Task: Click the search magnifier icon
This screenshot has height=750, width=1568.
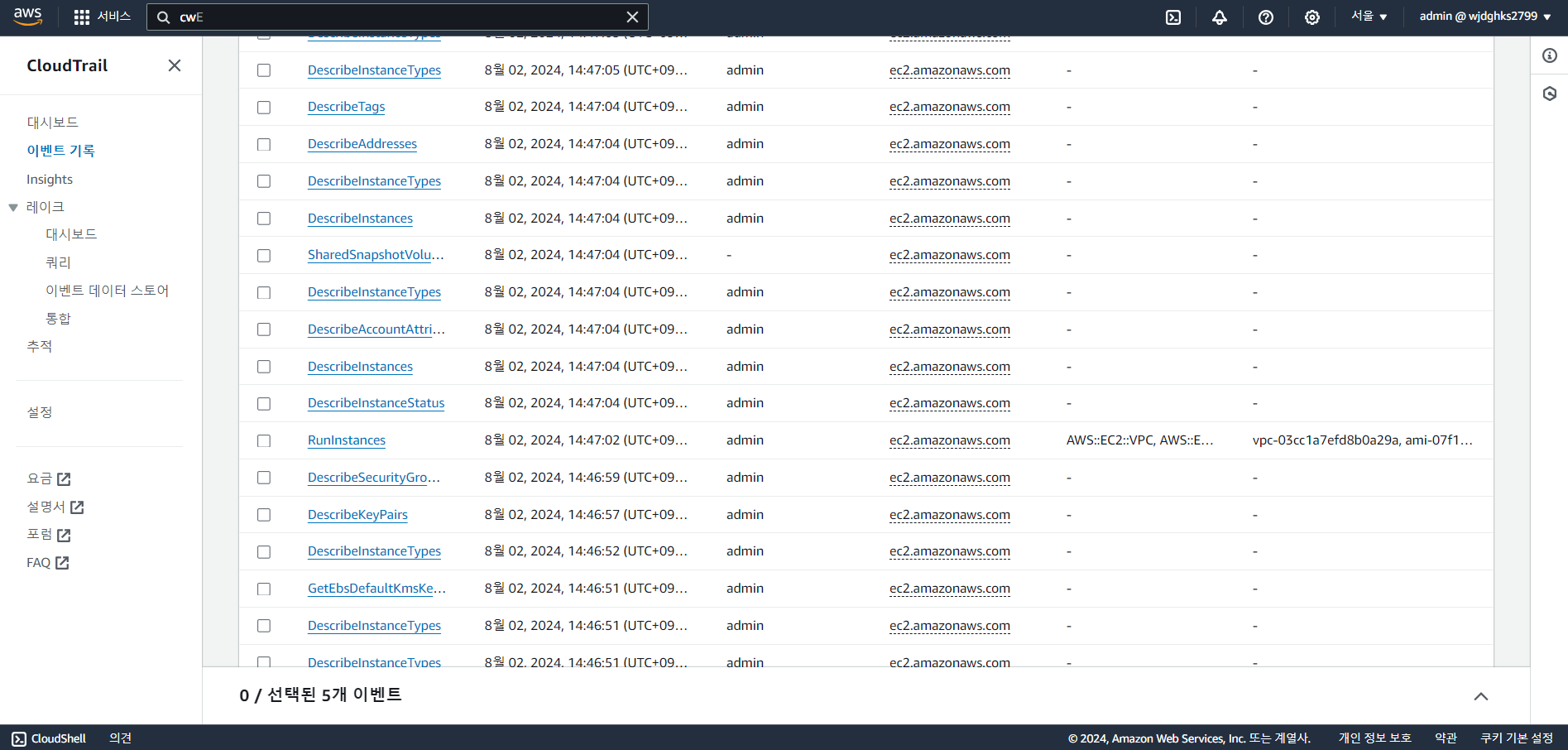Action: tap(163, 17)
